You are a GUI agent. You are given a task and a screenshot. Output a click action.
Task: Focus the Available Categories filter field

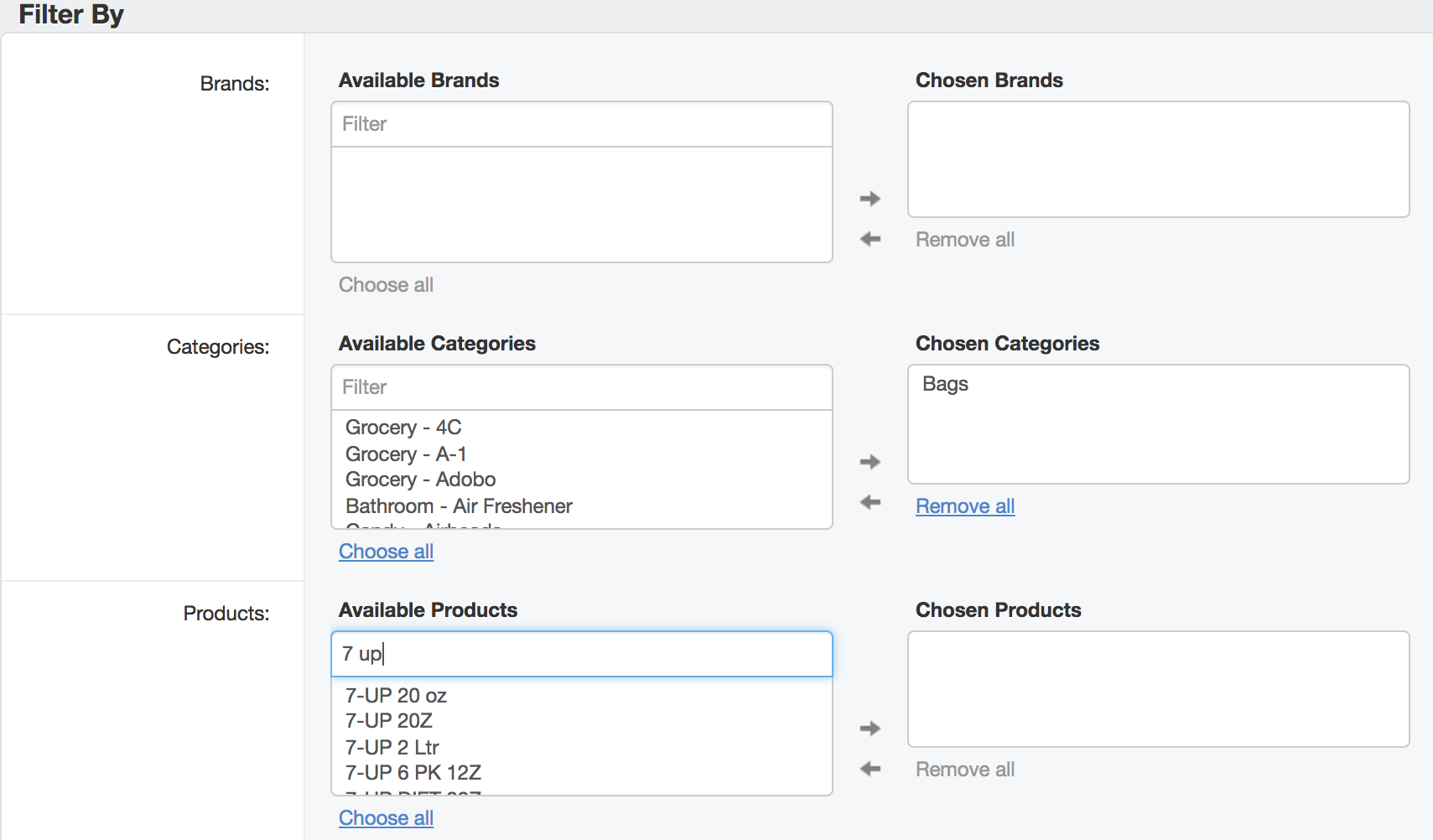[x=582, y=387]
